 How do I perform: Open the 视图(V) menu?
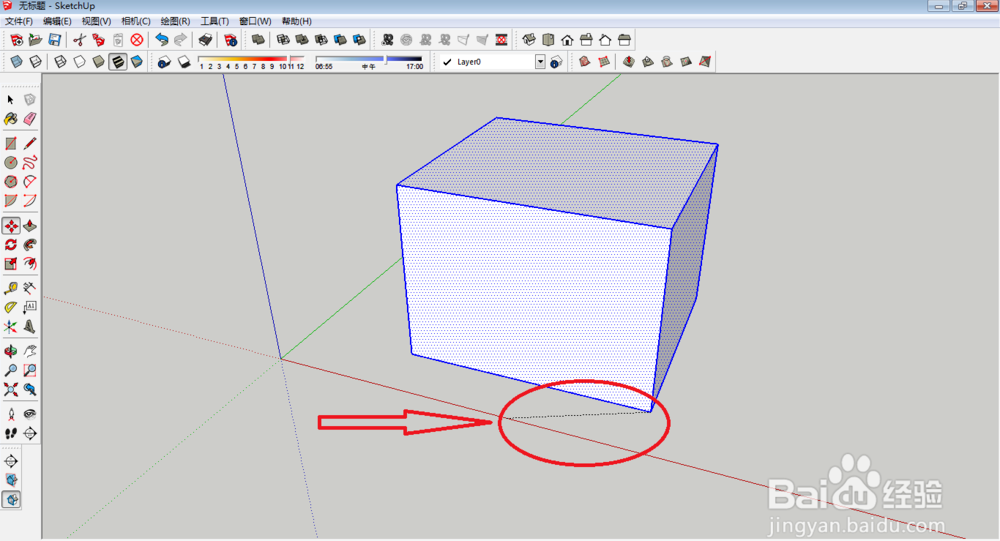tap(96, 21)
